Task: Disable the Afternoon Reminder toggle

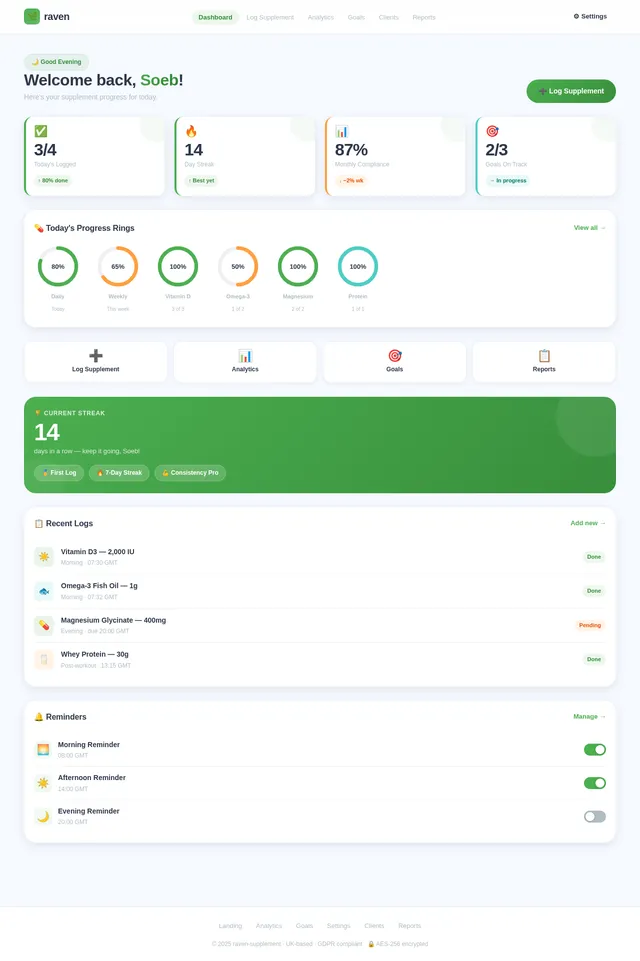Action: tap(595, 783)
